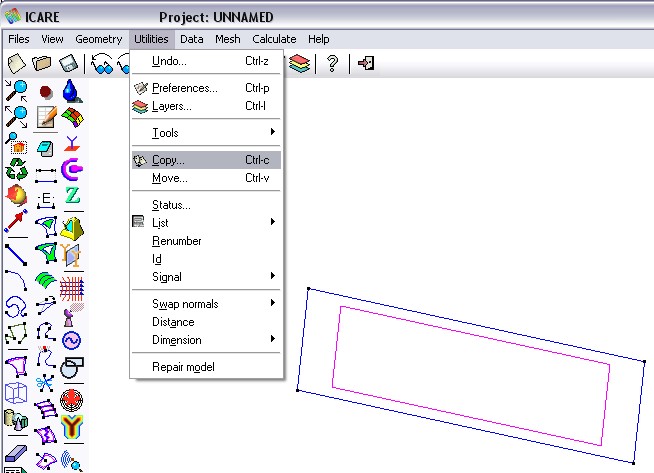Click the green recycle redraw icon
The image size is (654, 473).
click(x=17, y=169)
